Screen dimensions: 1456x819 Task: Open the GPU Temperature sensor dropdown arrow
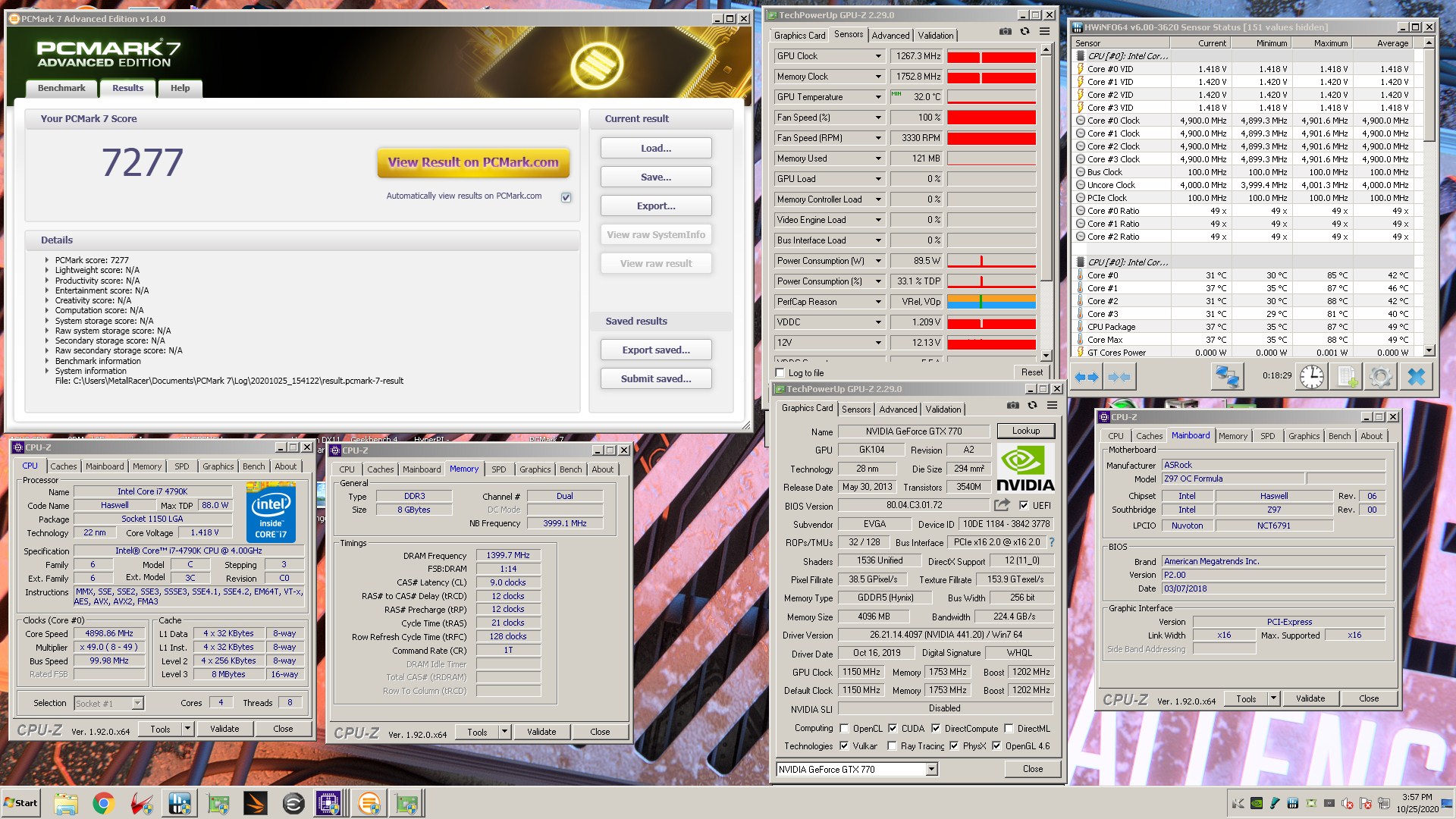(878, 97)
